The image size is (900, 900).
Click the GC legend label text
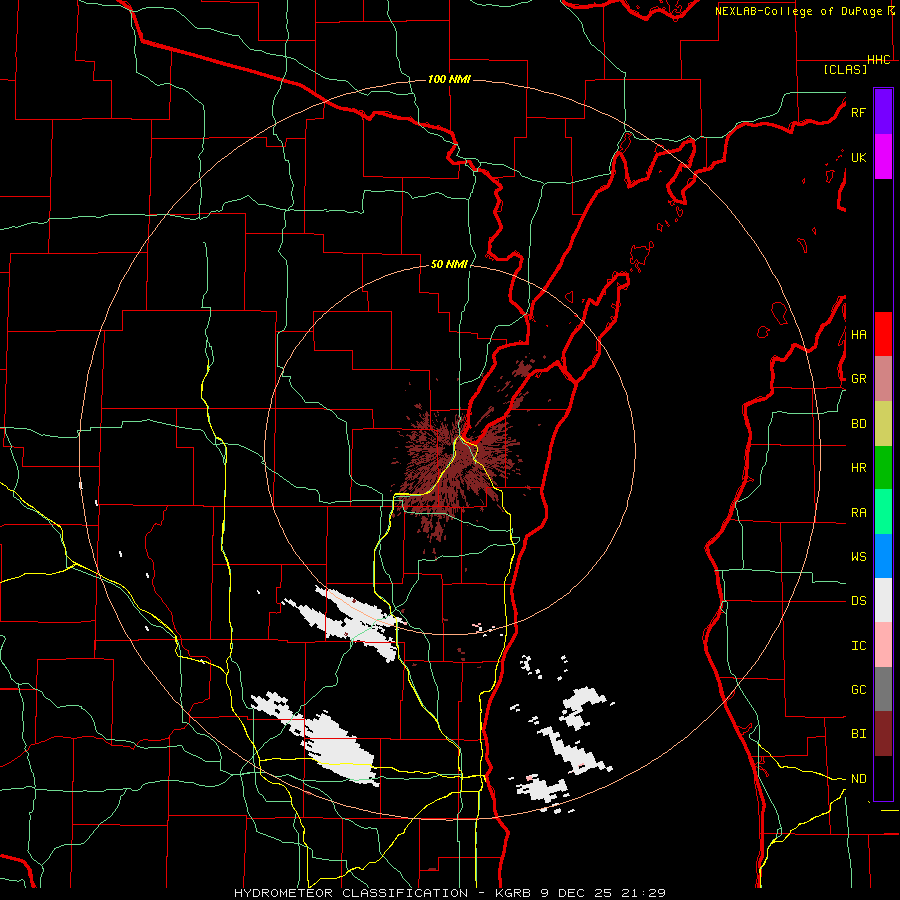[858, 690]
